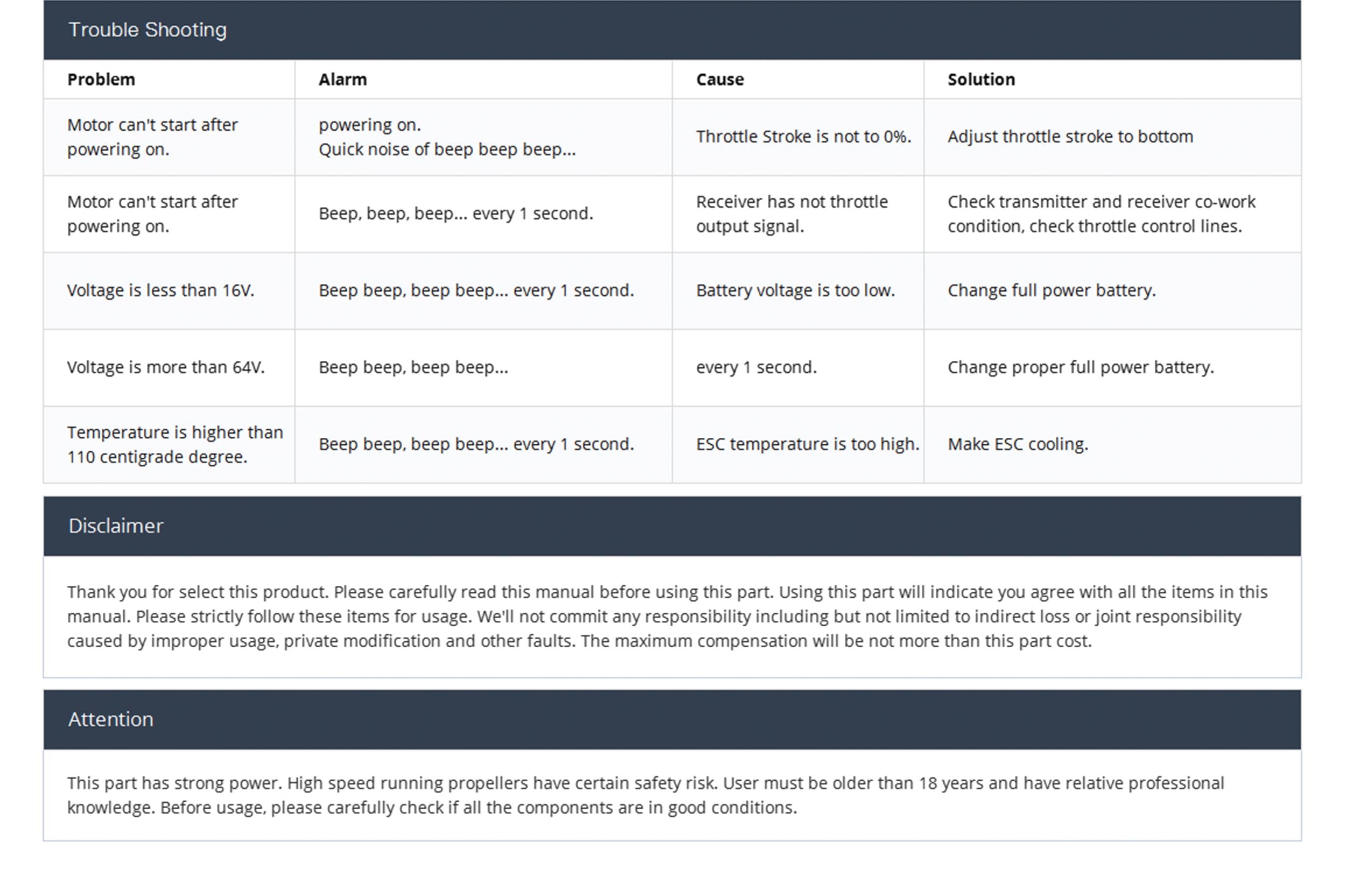This screenshot has height=896, width=1346.
Task: Select the 'Temperature is higher than 110' problem
Action: pyautogui.click(x=175, y=444)
